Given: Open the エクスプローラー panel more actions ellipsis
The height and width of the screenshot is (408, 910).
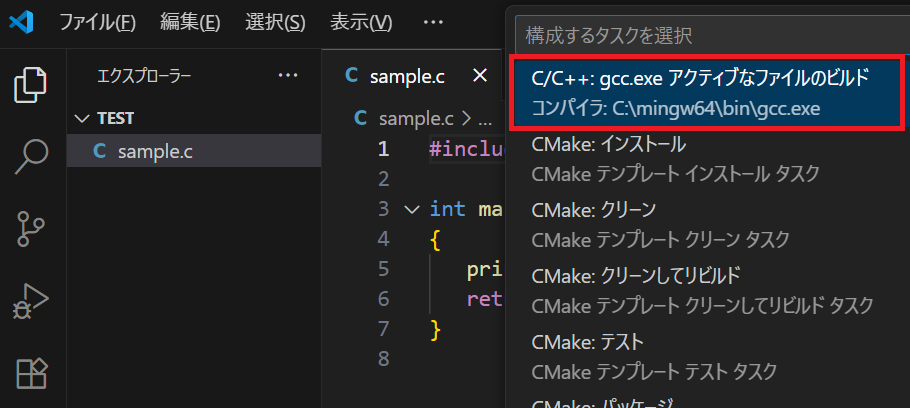Looking at the screenshot, I should (x=288, y=76).
